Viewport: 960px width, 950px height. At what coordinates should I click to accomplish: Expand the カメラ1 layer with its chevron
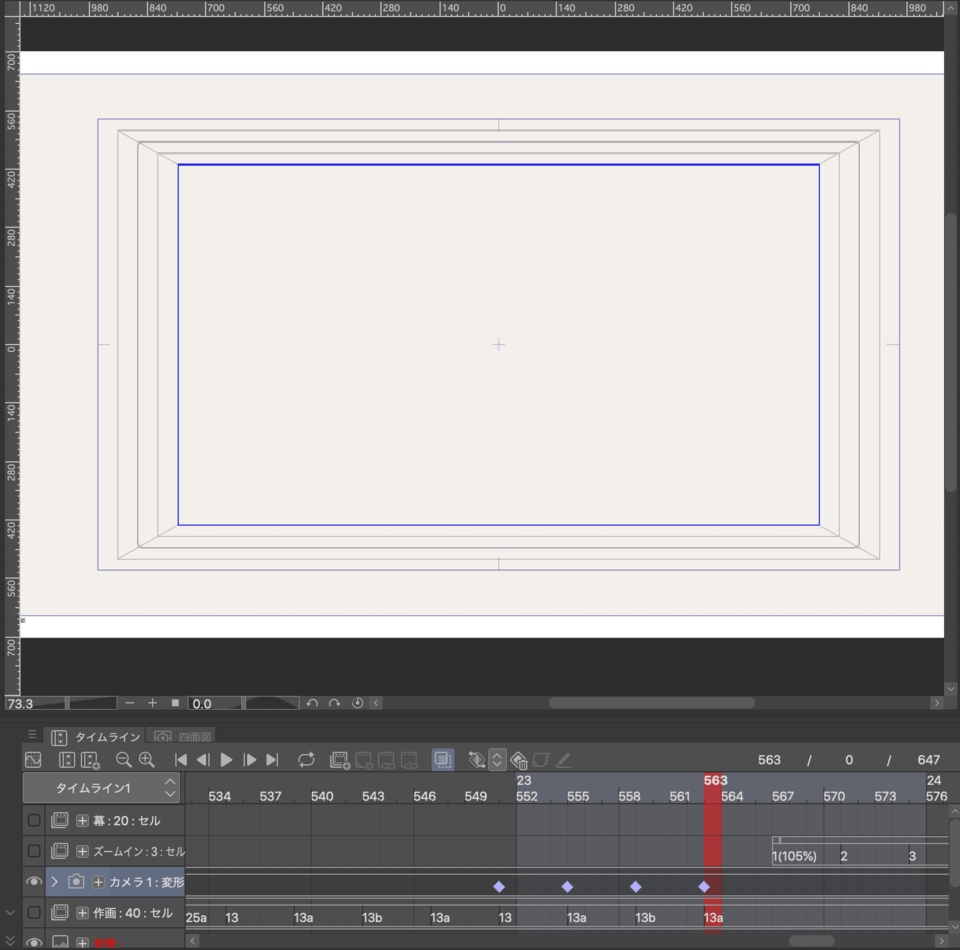[x=55, y=882]
